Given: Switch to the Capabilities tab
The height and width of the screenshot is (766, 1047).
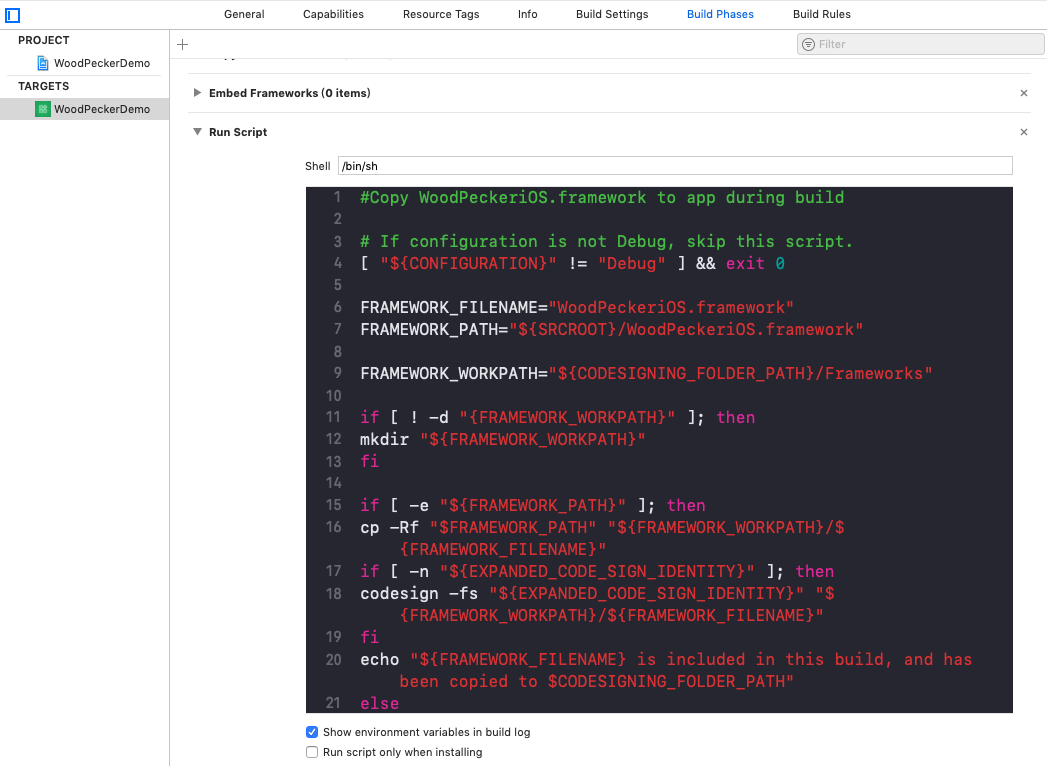Looking at the screenshot, I should coord(333,14).
